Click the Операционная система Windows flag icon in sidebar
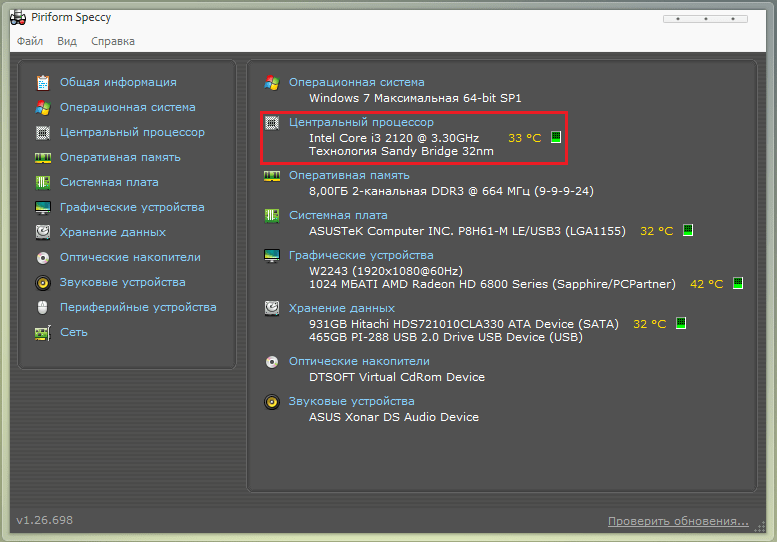This screenshot has height=542, width=777. coord(43,108)
